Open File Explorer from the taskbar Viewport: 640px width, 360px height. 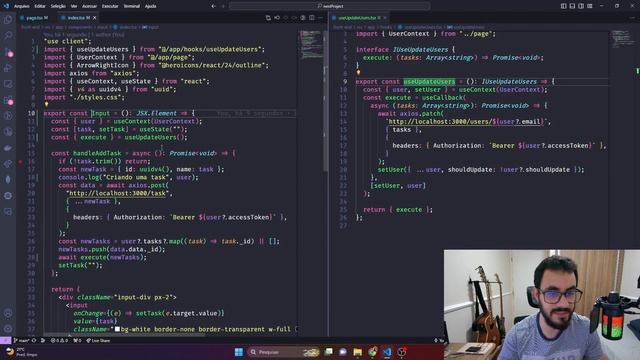358,351
